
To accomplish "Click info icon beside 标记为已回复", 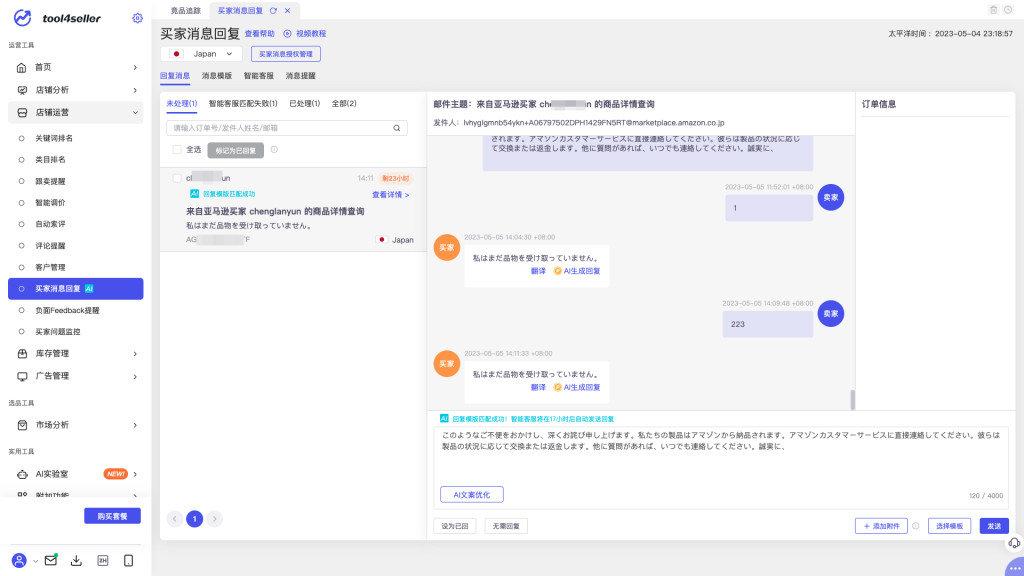I will point(274,150).
